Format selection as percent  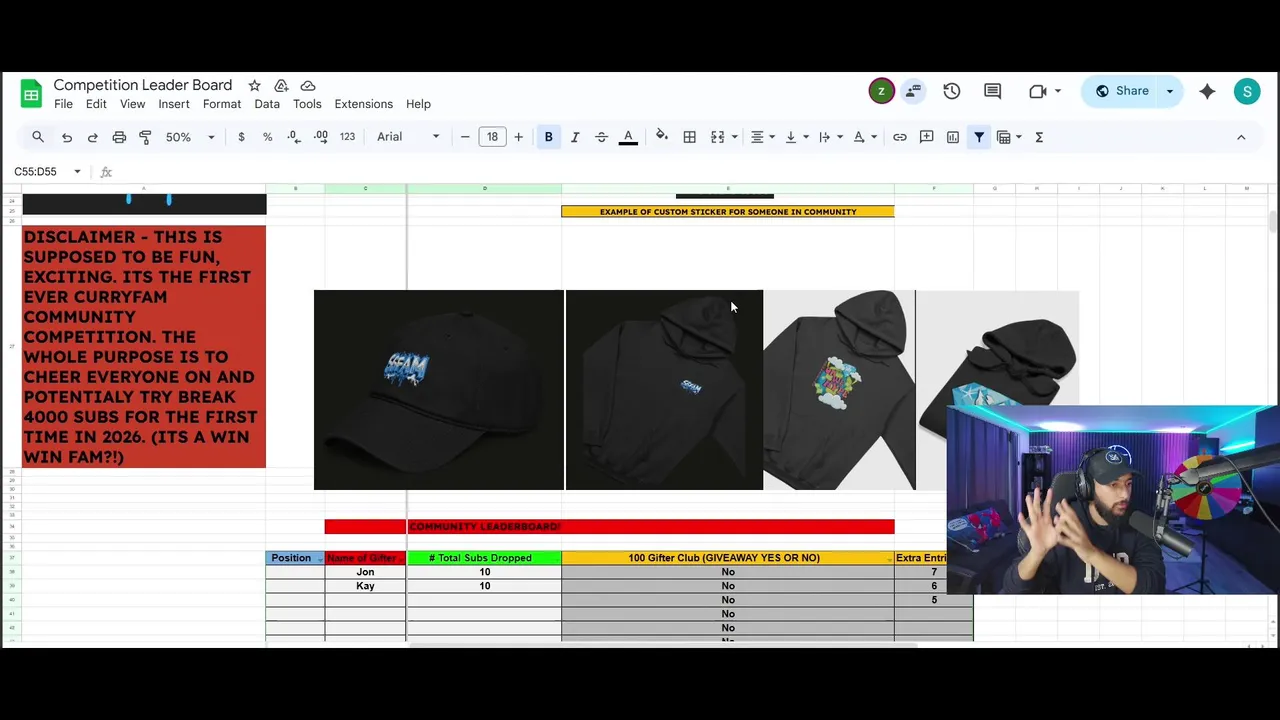point(267,137)
